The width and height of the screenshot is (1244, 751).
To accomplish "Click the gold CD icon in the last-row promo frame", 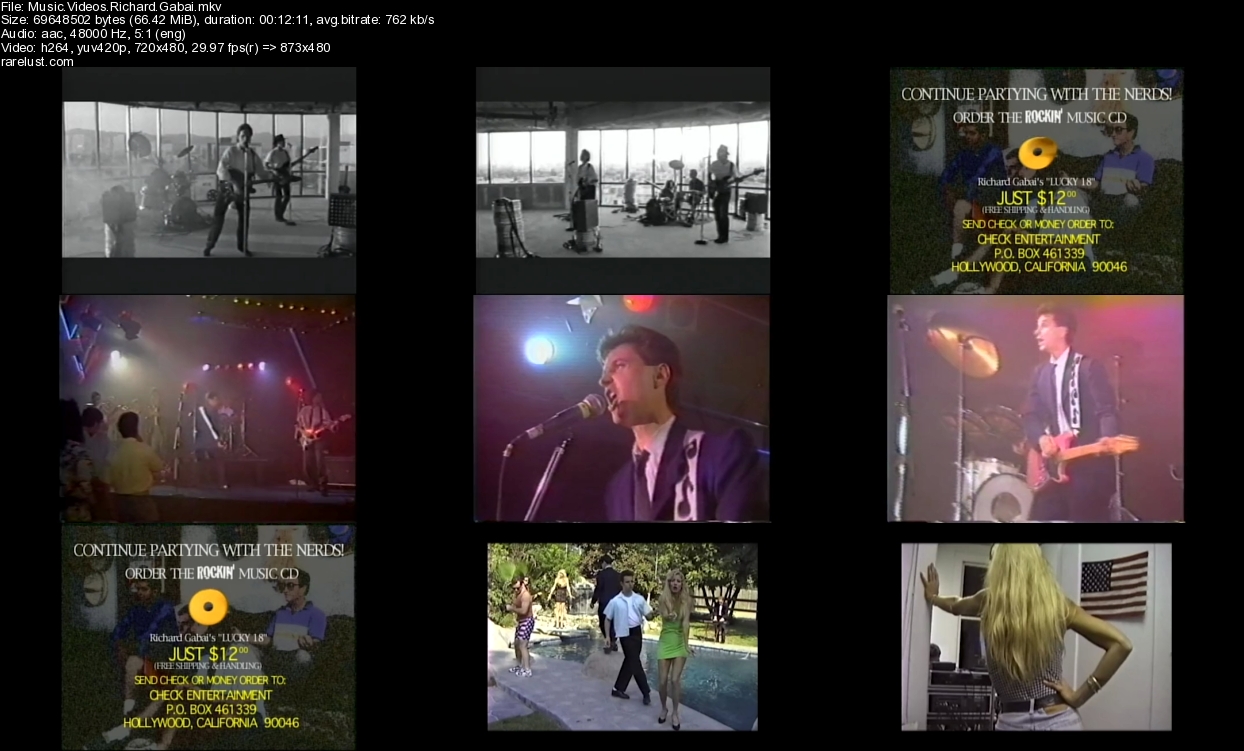I will point(210,606).
